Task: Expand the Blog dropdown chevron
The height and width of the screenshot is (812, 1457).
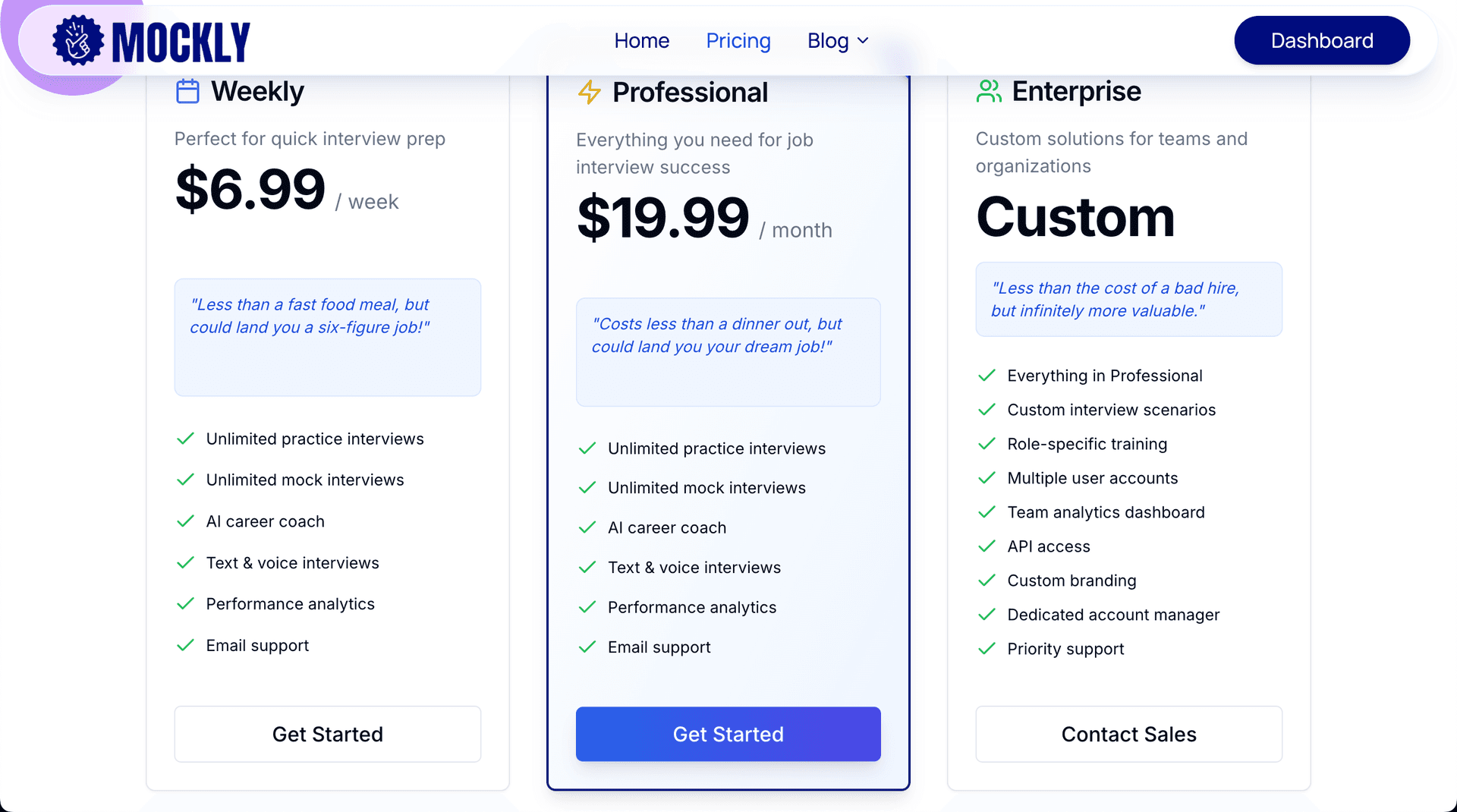Action: pyautogui.click(x=863, y=41)
